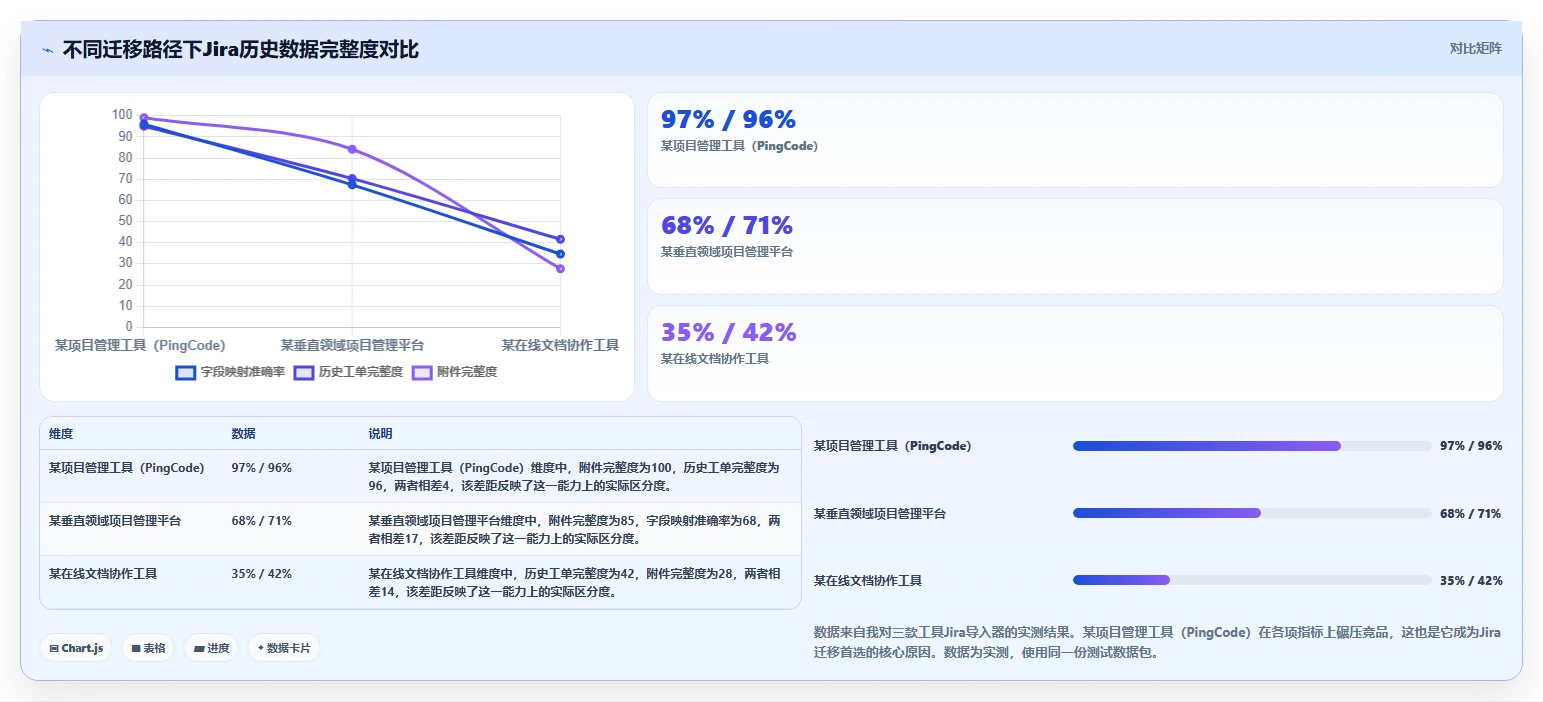1543x702 pixels.
Task: Toggle the 字段映射准确率 legend item
Action: coord(230,372)
